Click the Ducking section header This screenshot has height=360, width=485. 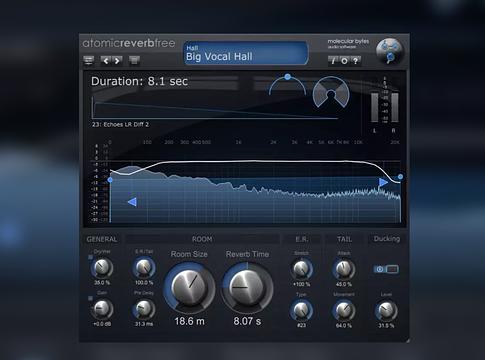point(387,239)
